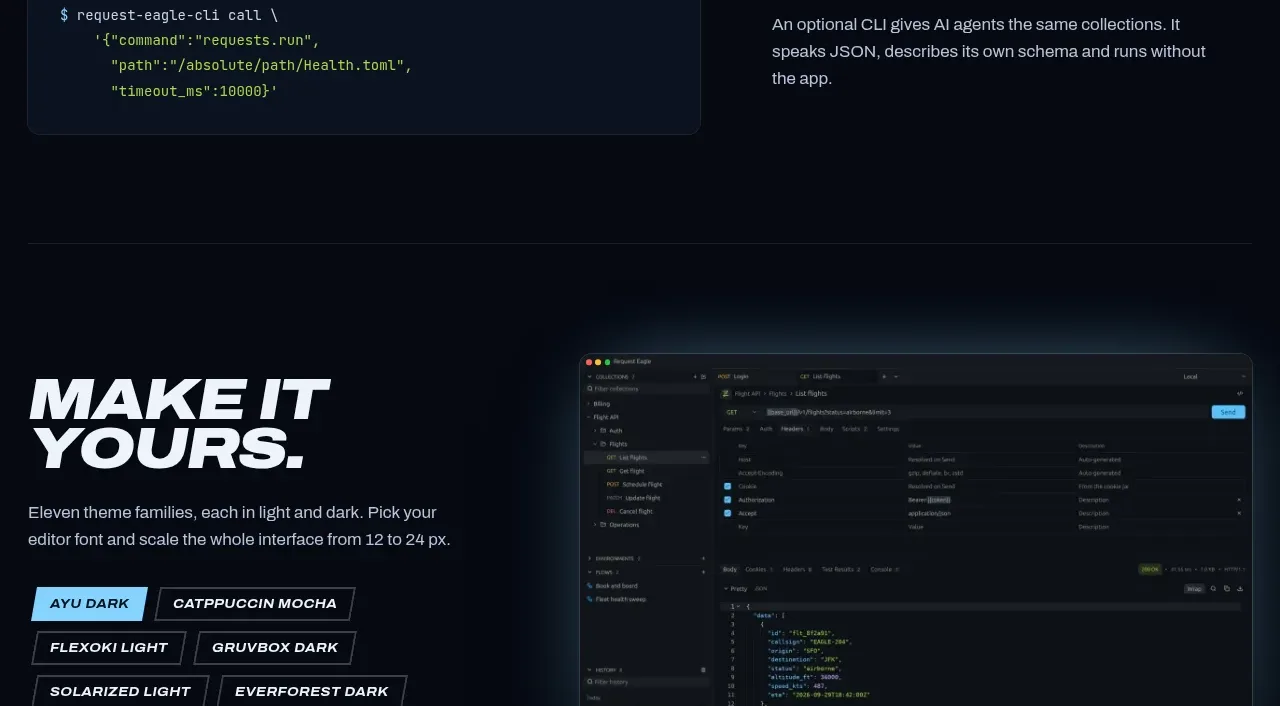Viewport: 1280px width, 706px height.
Task: Open the response Test Results tab
Action: coord(840,569)
